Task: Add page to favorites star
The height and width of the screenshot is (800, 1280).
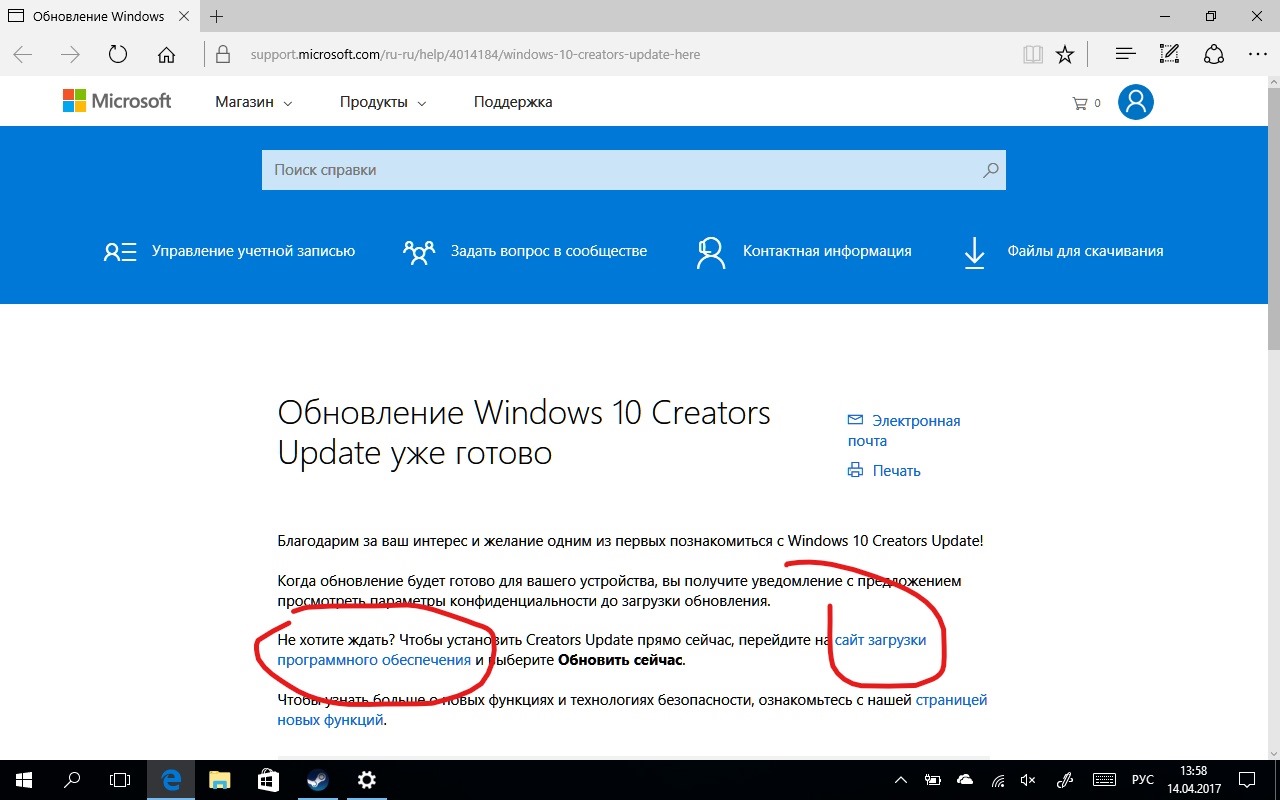Action: click(x=1065, y=54)
